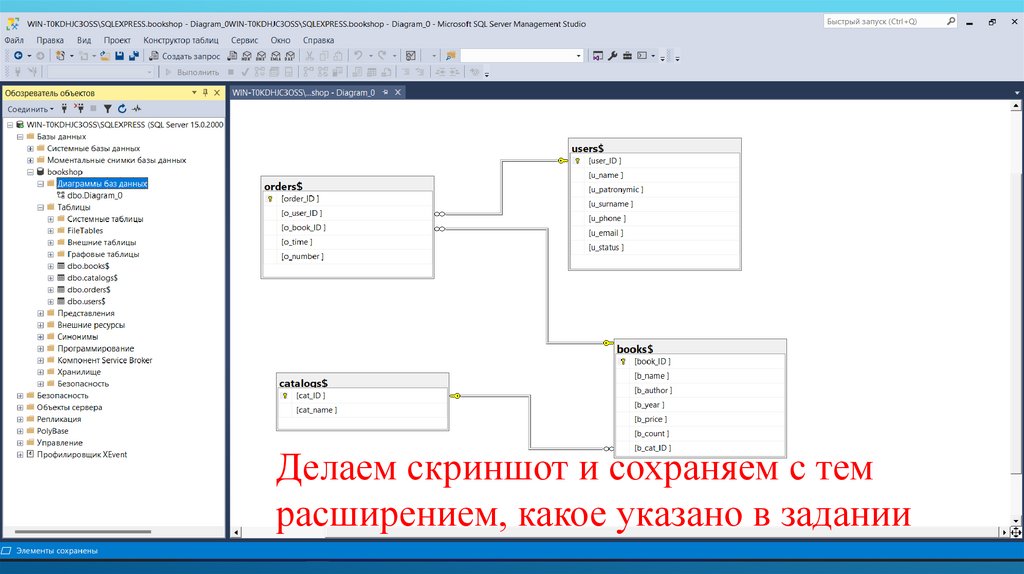This screenshot has height=574, width=1024.
Task: Expand Системные базы данных folder
Action: coord(30,148)
